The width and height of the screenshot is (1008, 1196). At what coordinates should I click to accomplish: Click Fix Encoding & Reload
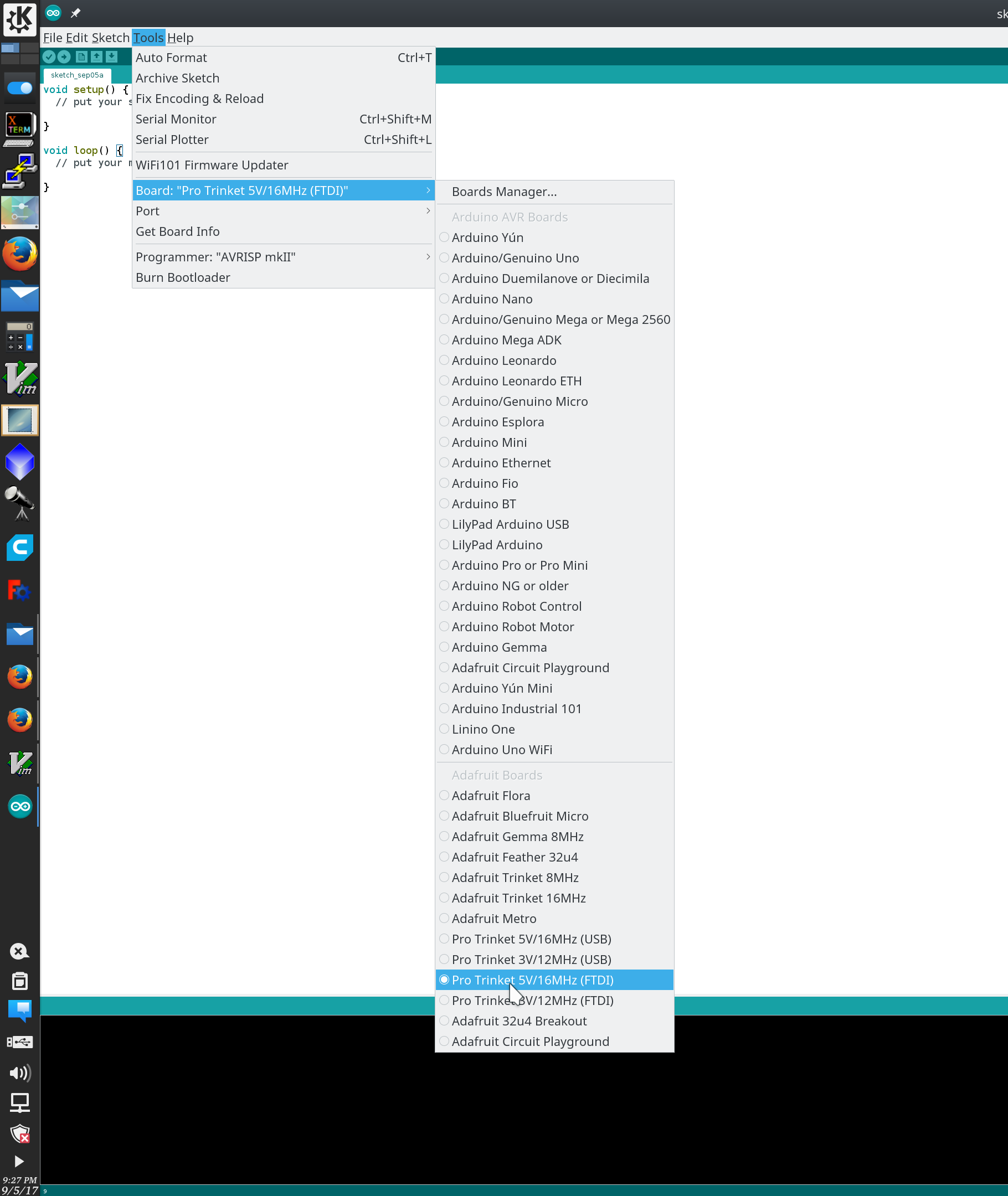click(x=284, y=99)
